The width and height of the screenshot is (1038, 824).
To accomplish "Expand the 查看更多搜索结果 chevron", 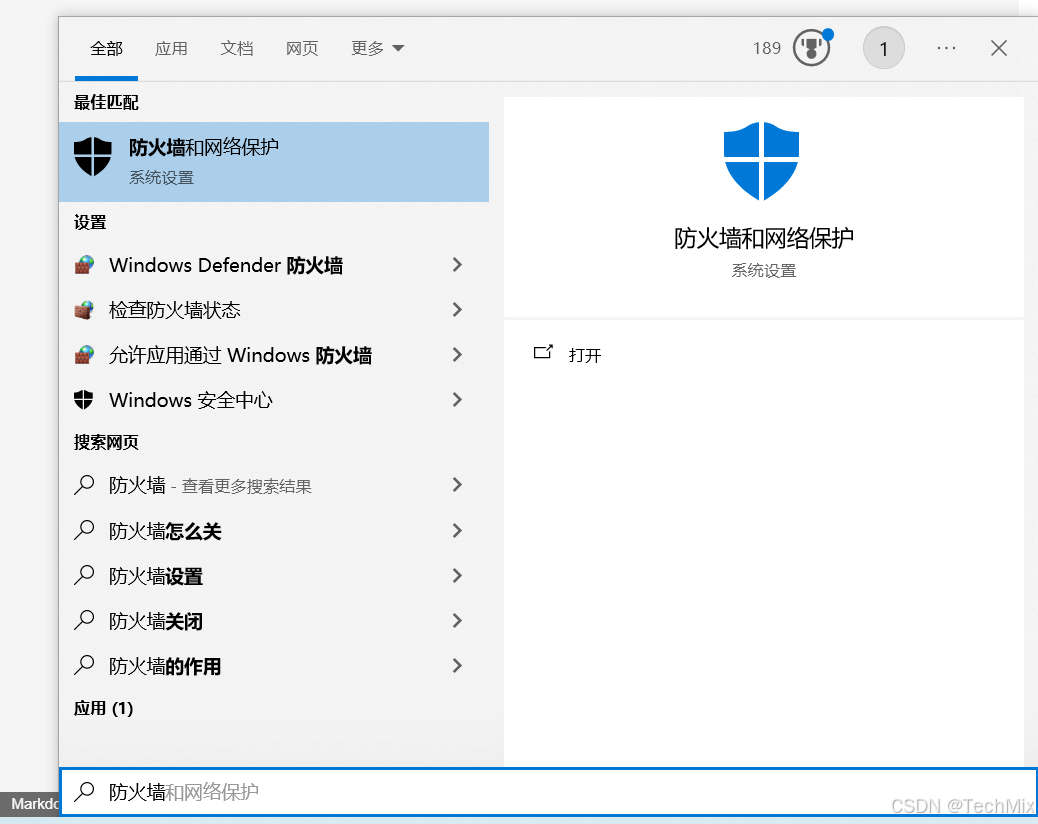I will pyautogui.click(x=457, y=485).
